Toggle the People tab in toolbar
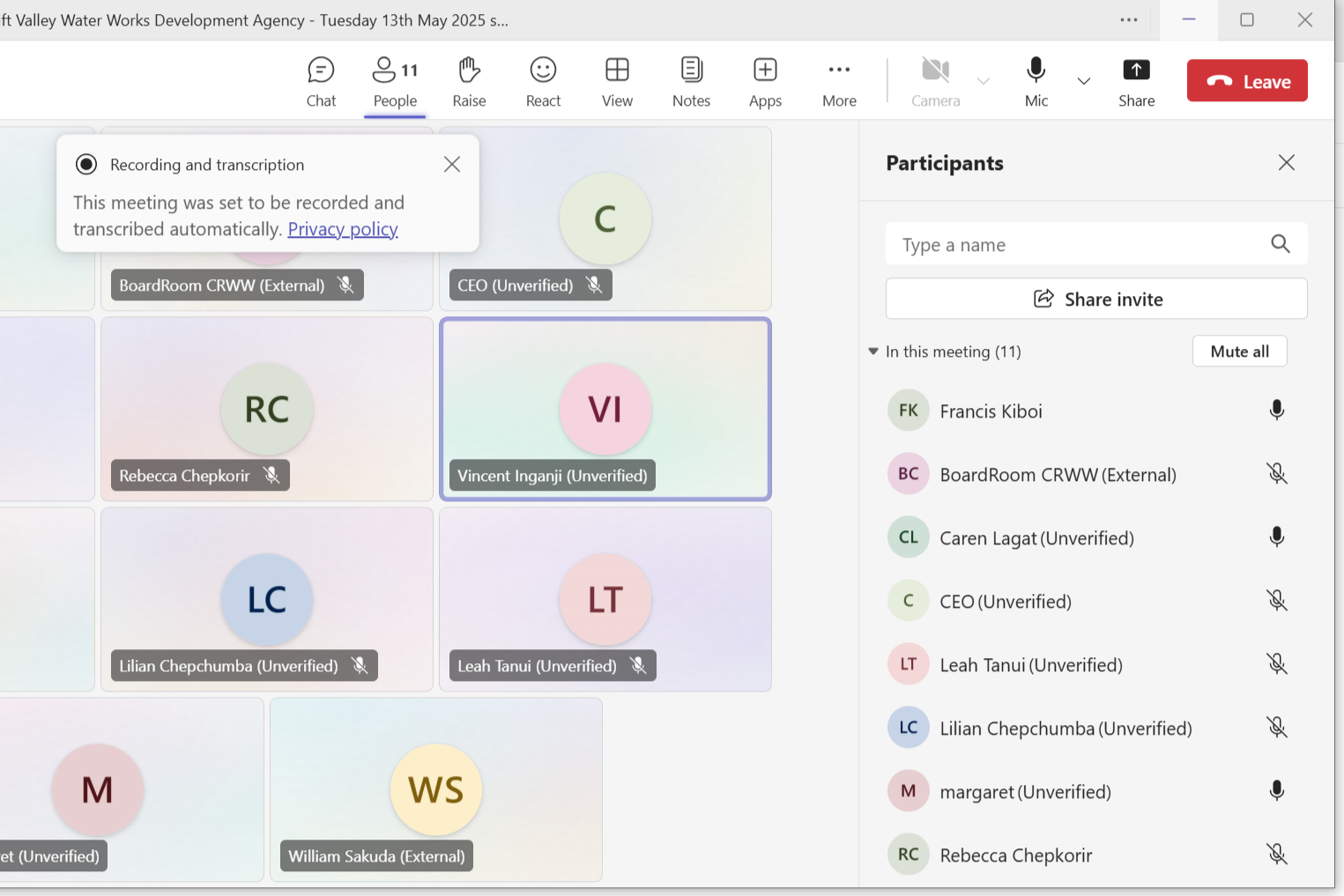Viewport: 1344px width, 896px height. [x=395, y=81]
